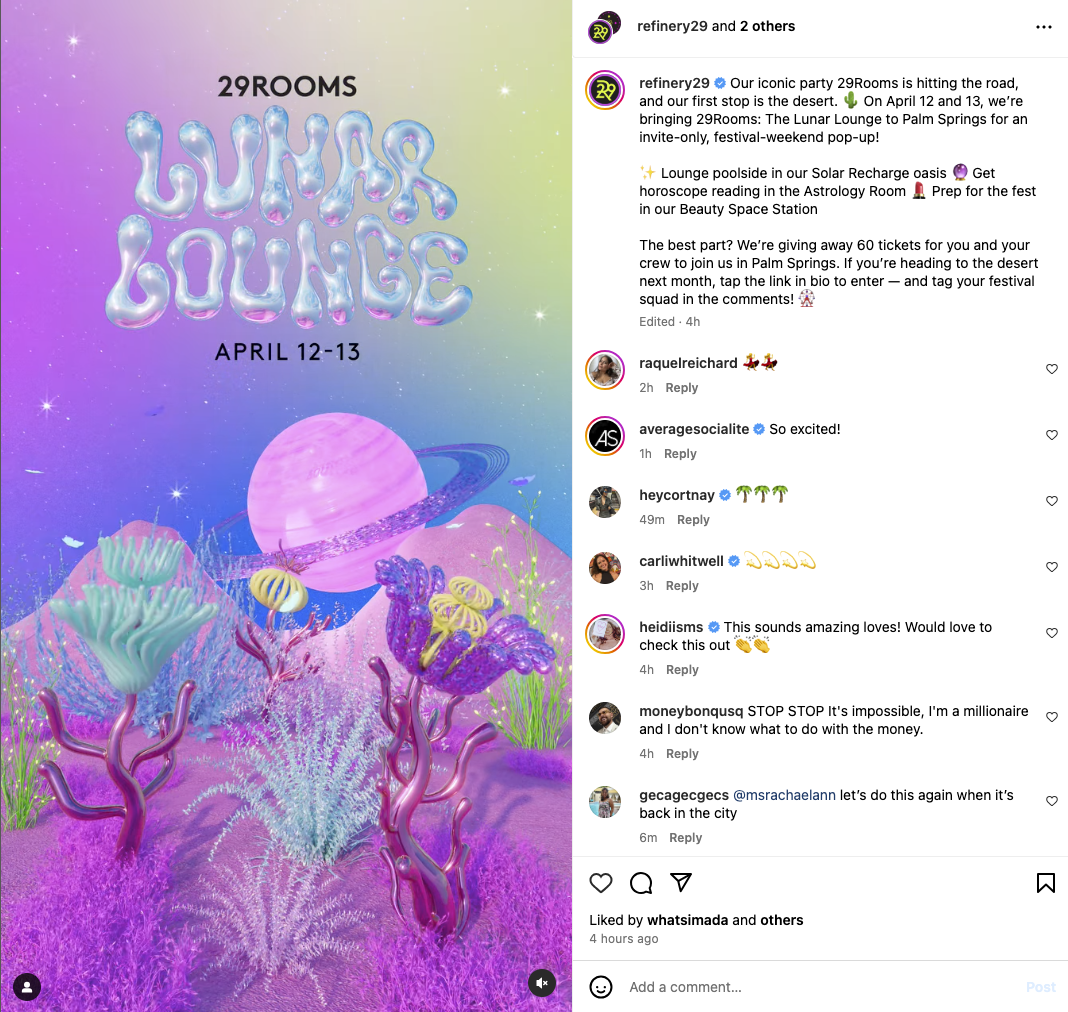Like raquelreichard's comment
The width and height of the screenshot is (1068, 1012).
(1052, 369)
